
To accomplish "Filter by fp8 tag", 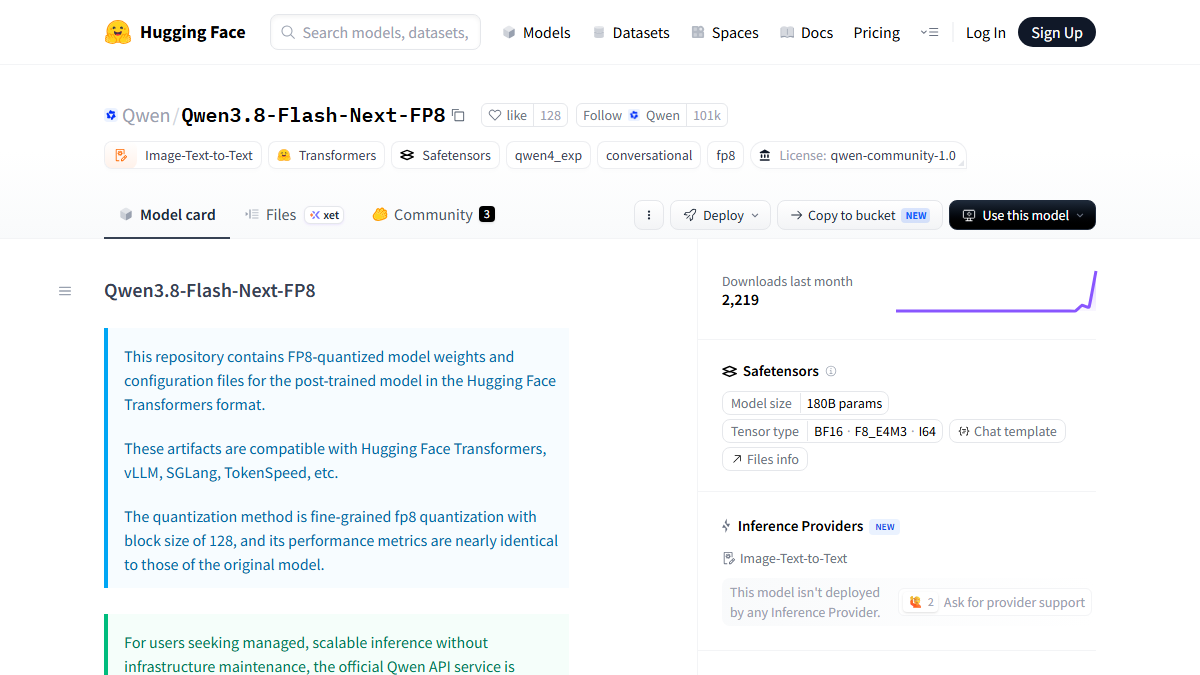I will point(726,155).
